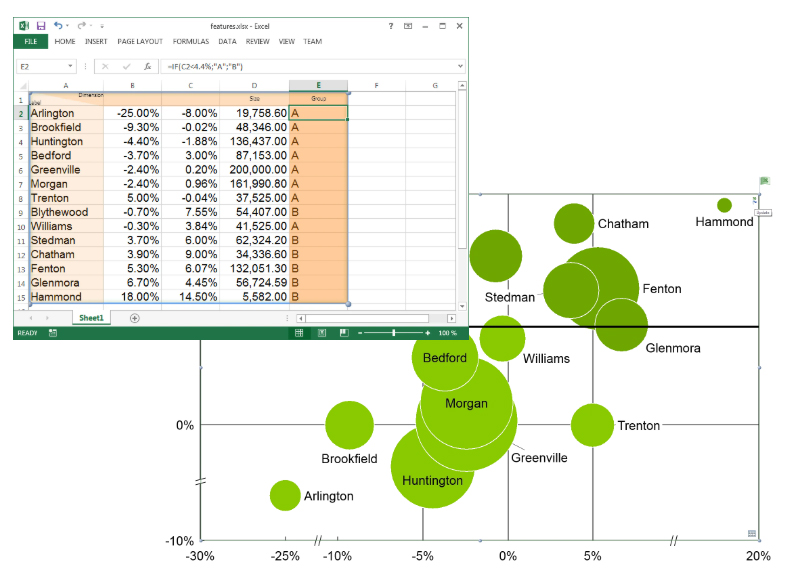Open Customize Quick Access Toolbar dropdown
This screenshot has height=569, width=805.
[x=102, y=25]
